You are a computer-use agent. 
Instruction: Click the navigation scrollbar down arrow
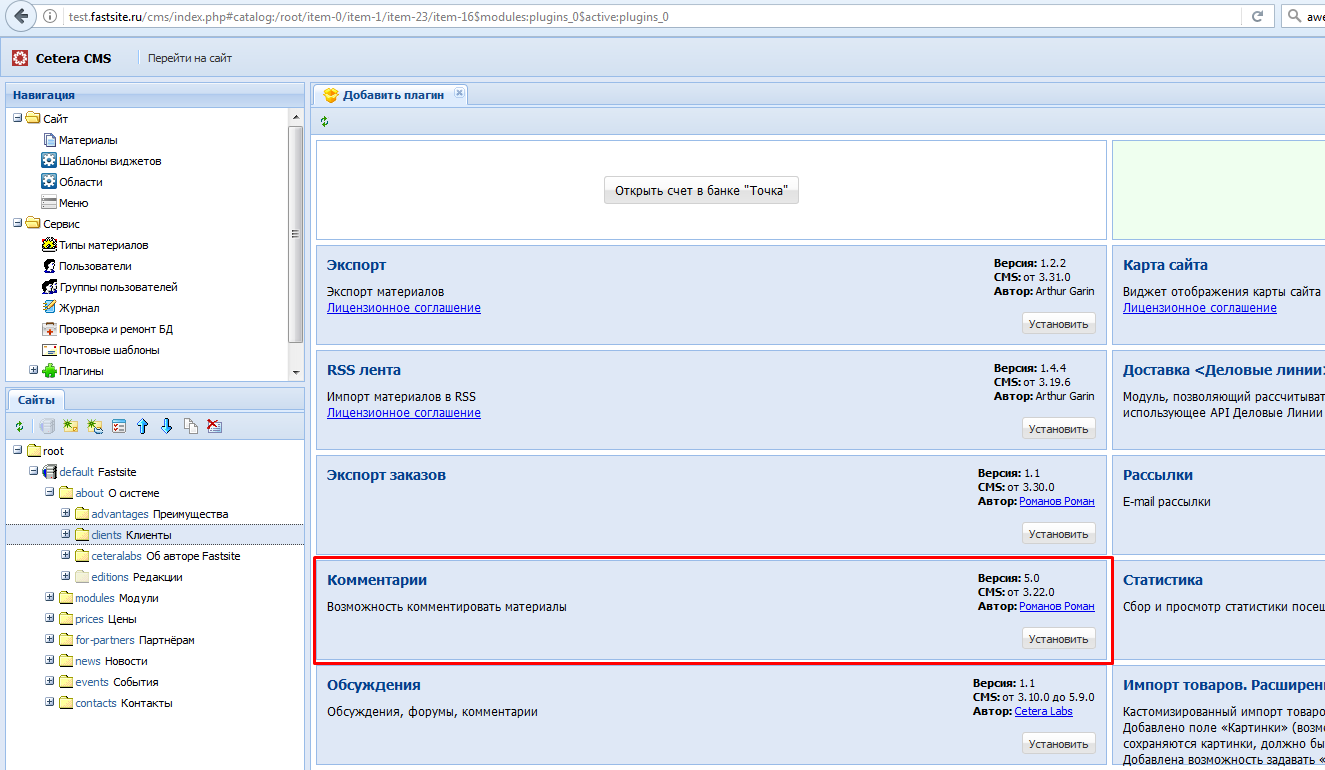point(295,371)
